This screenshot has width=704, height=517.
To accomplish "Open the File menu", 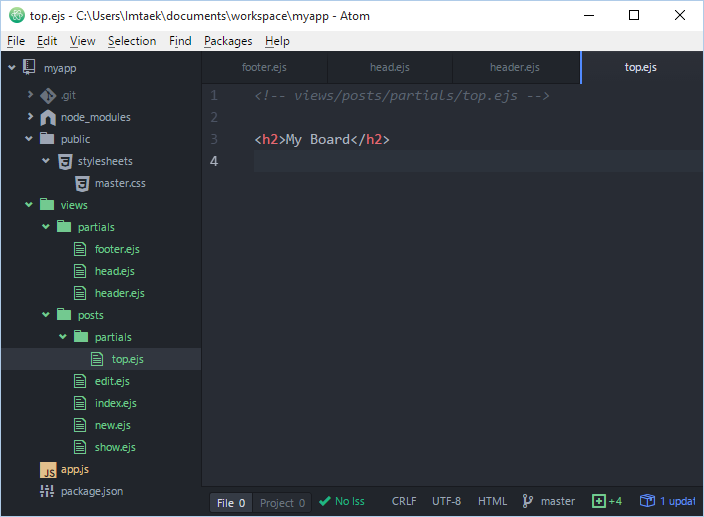I will (x=16, y=41).
